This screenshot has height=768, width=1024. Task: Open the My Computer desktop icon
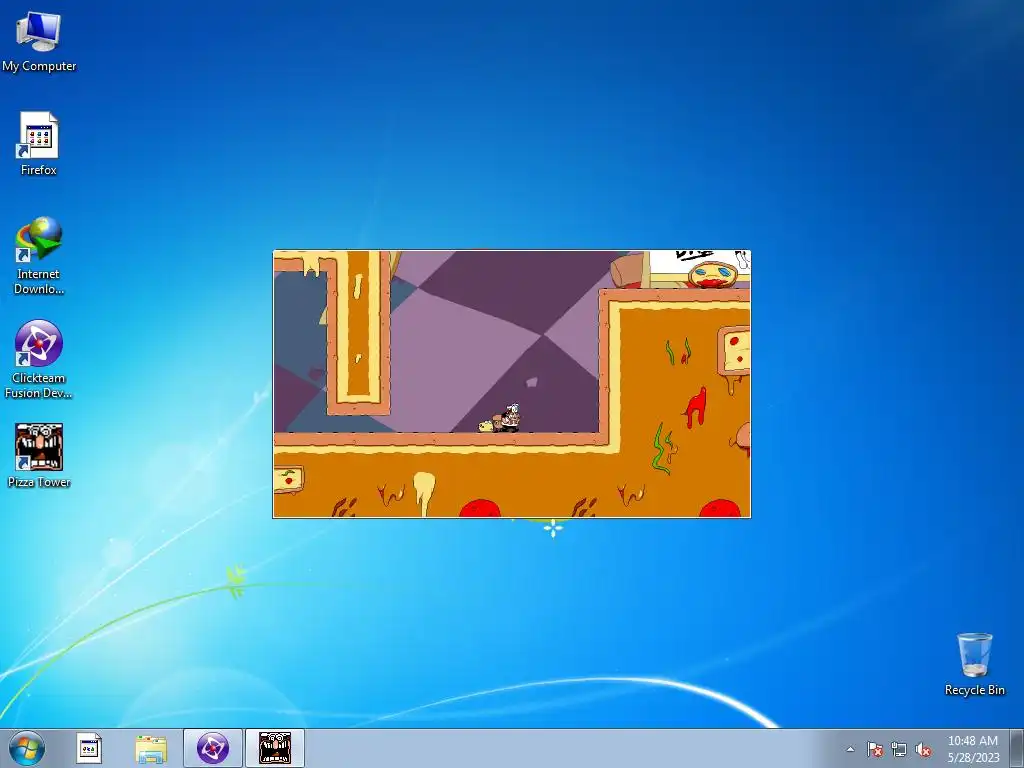click(39, 41)
